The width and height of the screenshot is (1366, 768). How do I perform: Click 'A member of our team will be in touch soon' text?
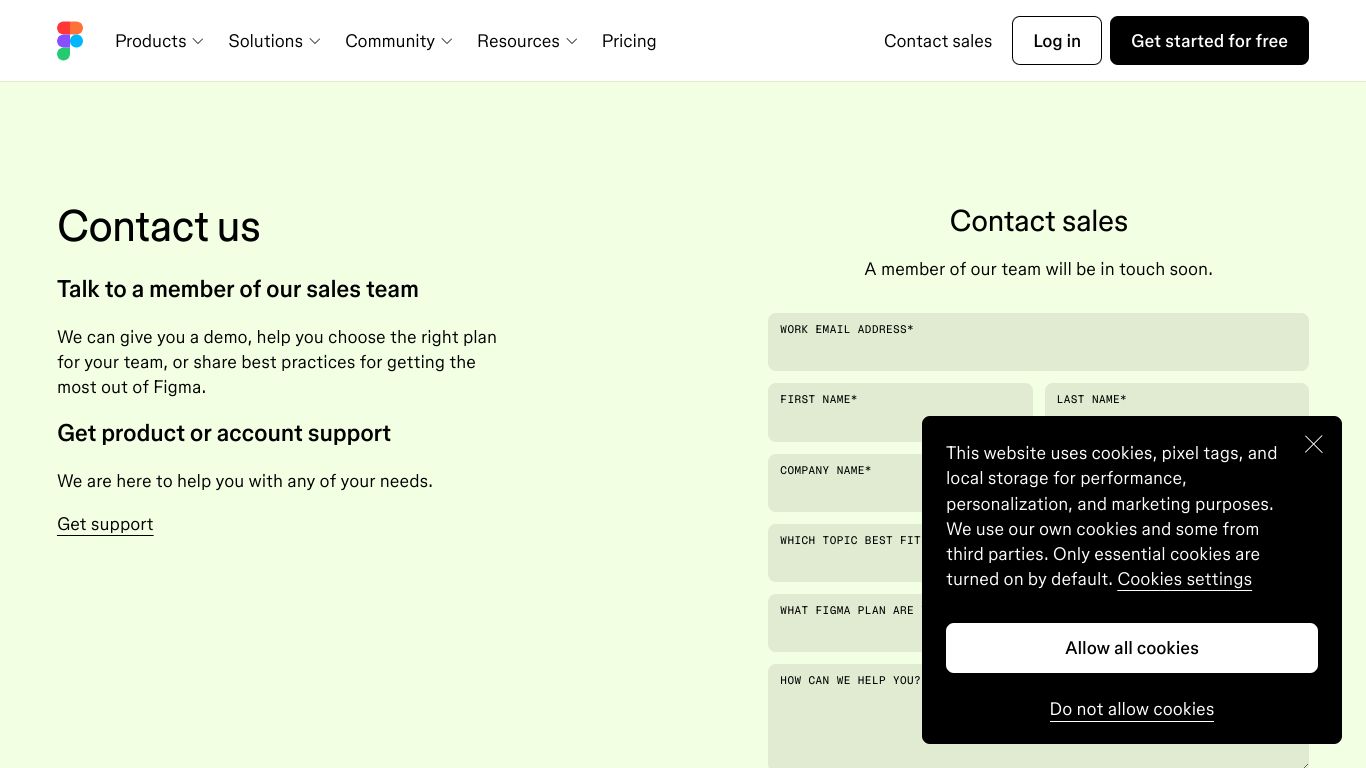point(1039,269)
